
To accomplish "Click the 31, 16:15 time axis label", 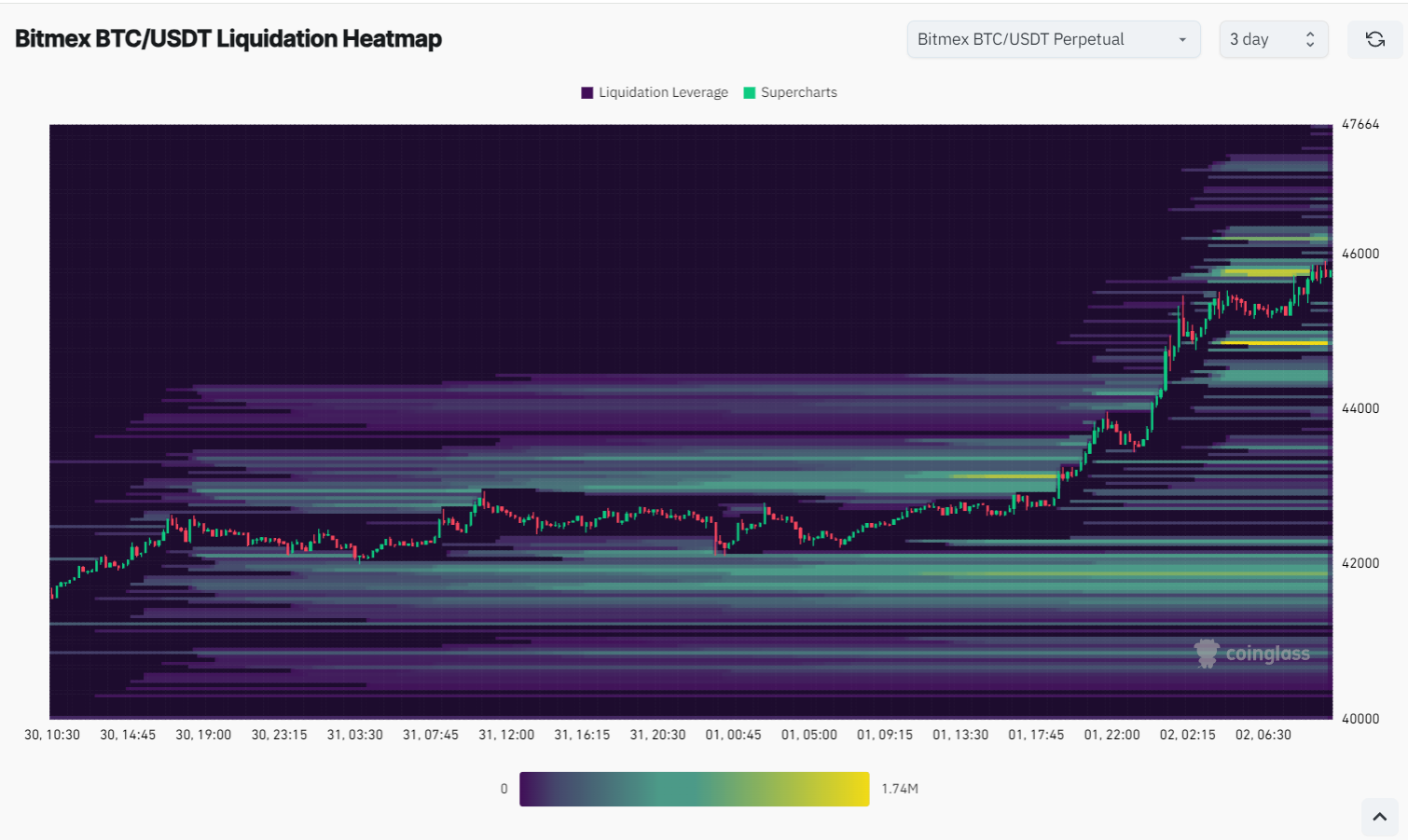I will coord(582,735).
